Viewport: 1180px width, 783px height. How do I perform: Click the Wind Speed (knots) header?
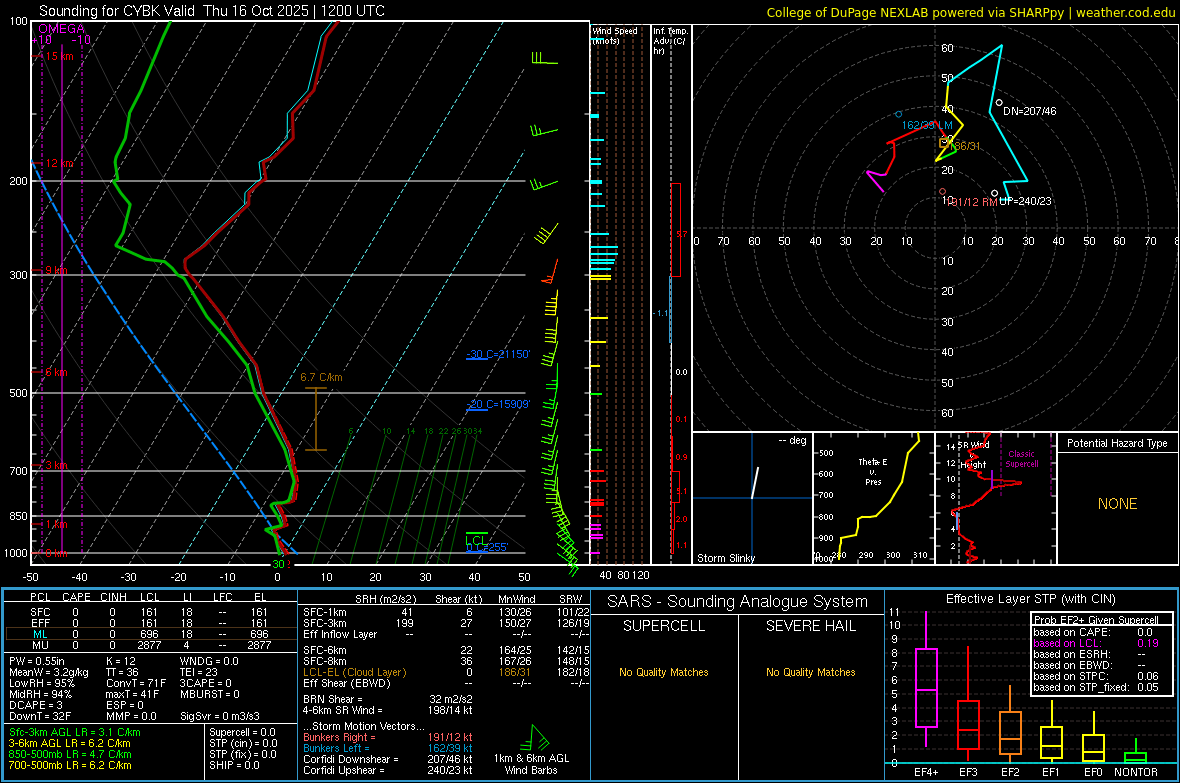pyautogui.click(x=615, y=35)
